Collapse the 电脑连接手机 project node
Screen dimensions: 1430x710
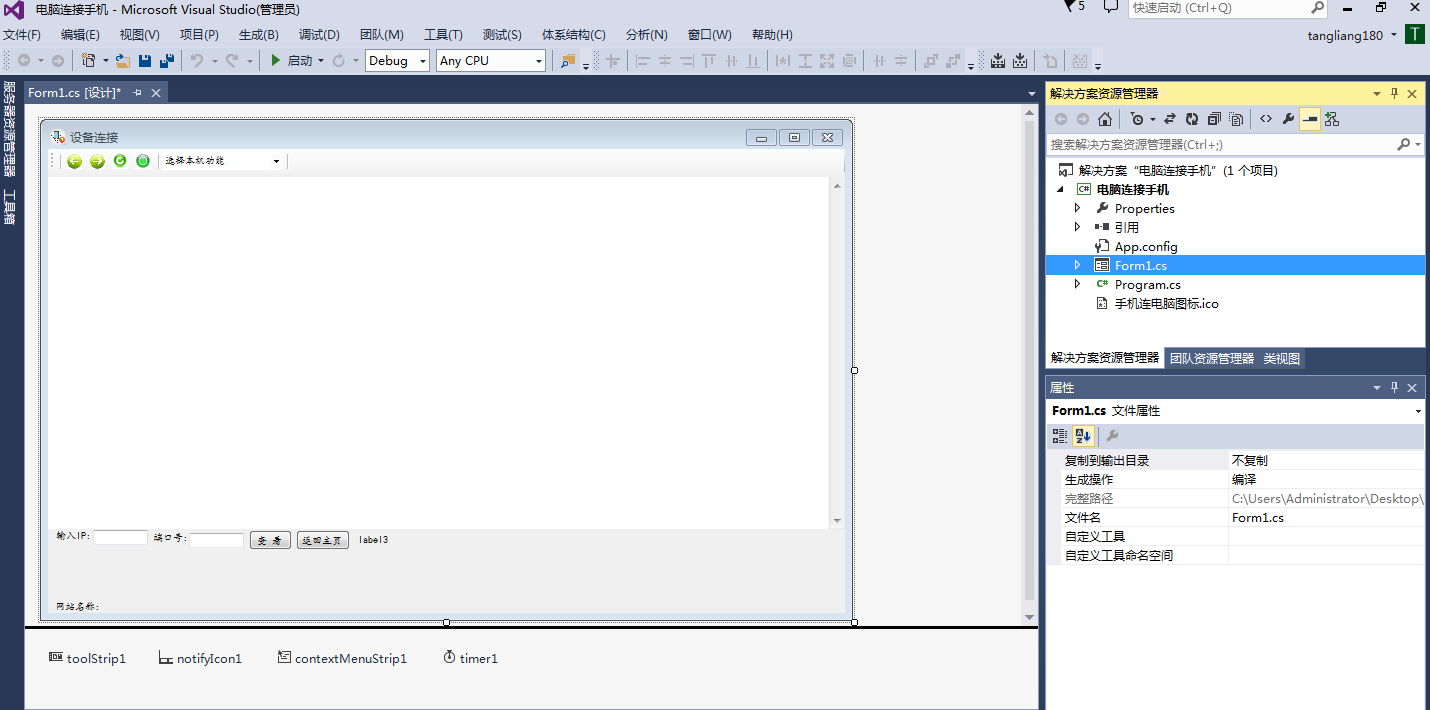[1060, 189]
